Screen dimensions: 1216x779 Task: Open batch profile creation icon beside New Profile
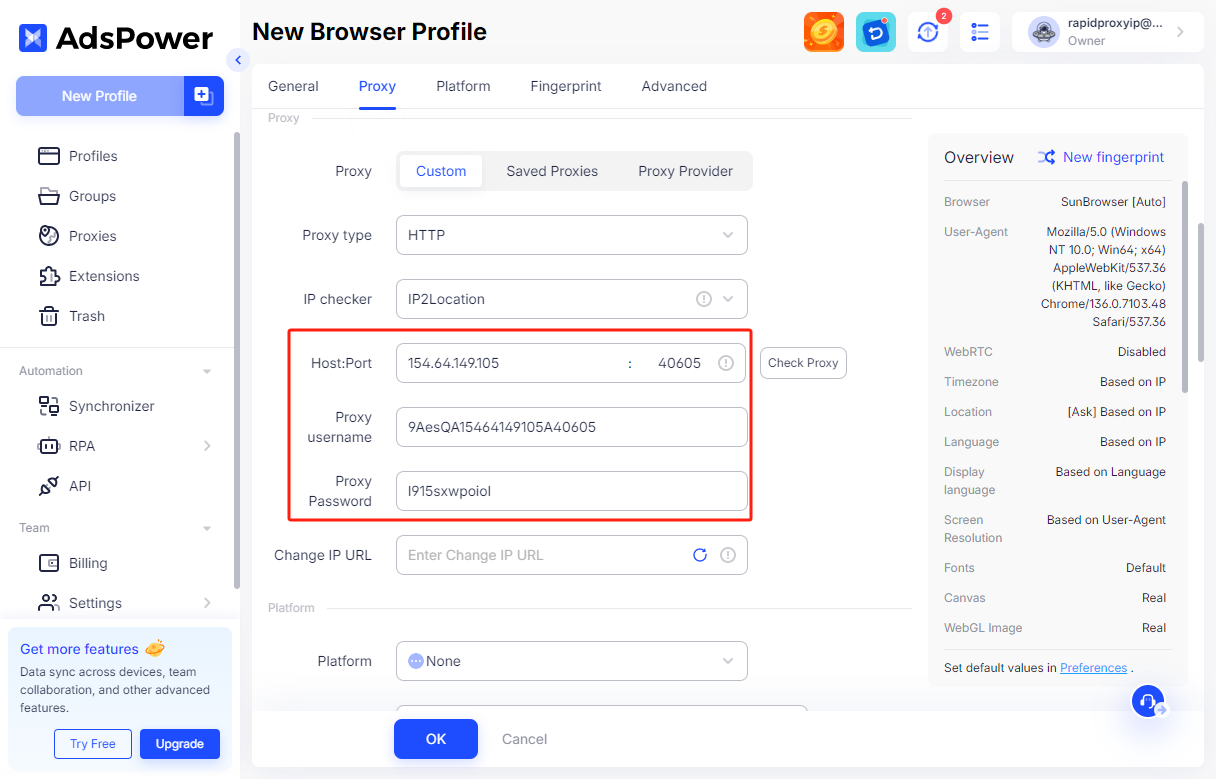204,96
